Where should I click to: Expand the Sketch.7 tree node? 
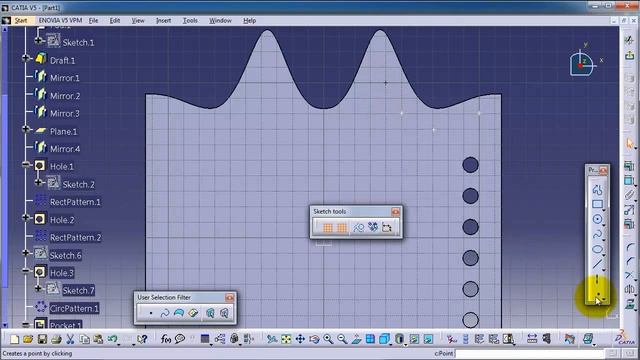(38, 289)
